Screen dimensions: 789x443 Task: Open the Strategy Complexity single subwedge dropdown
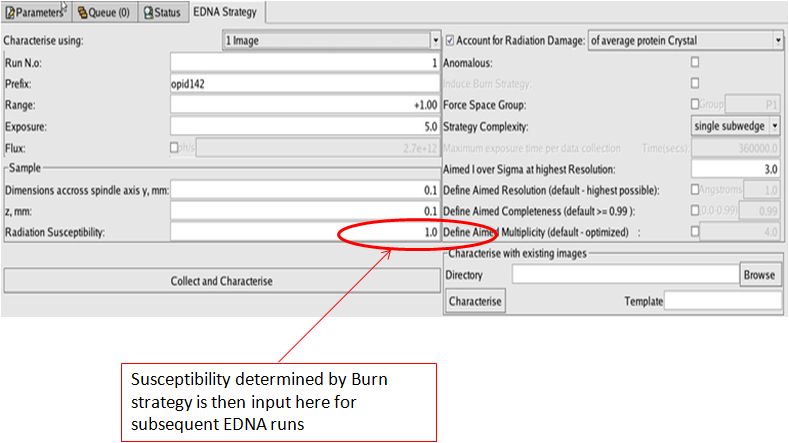[736, 126]
